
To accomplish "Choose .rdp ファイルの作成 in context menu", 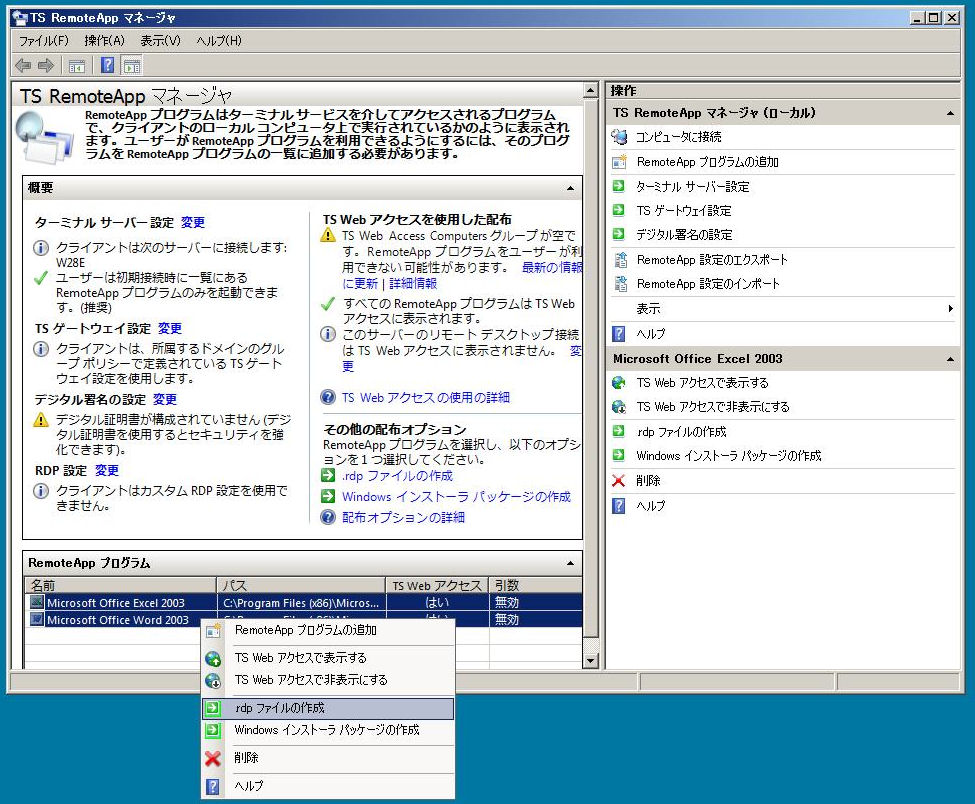I will tap(328, 708).
